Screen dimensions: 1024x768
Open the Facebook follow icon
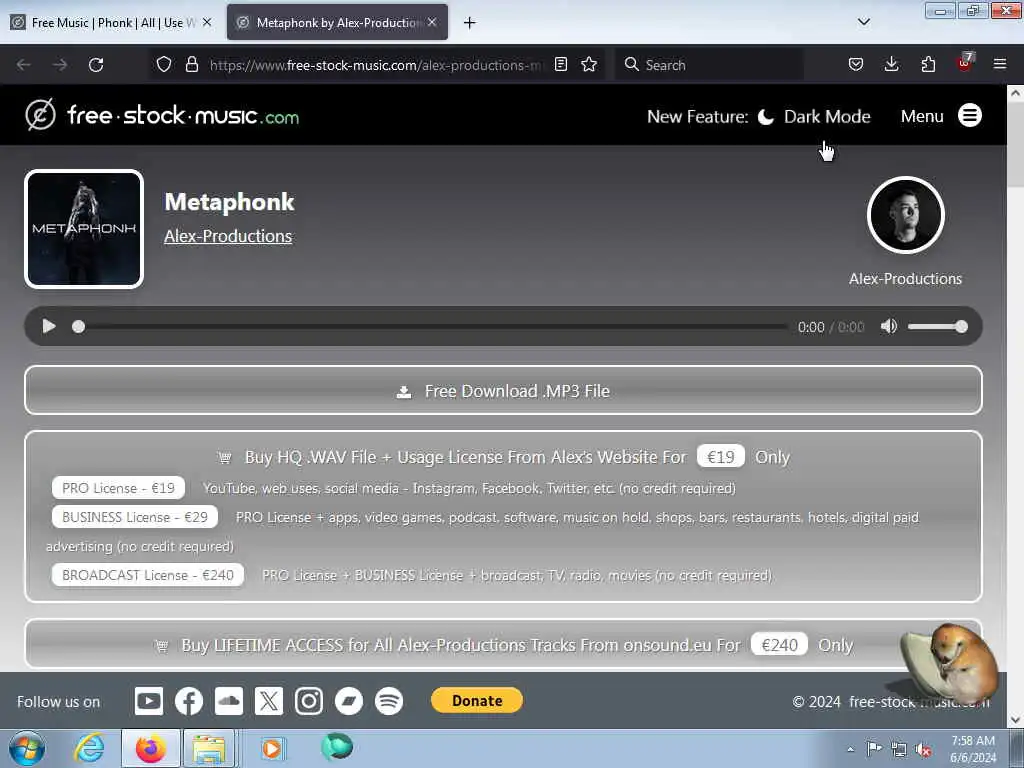189,701
